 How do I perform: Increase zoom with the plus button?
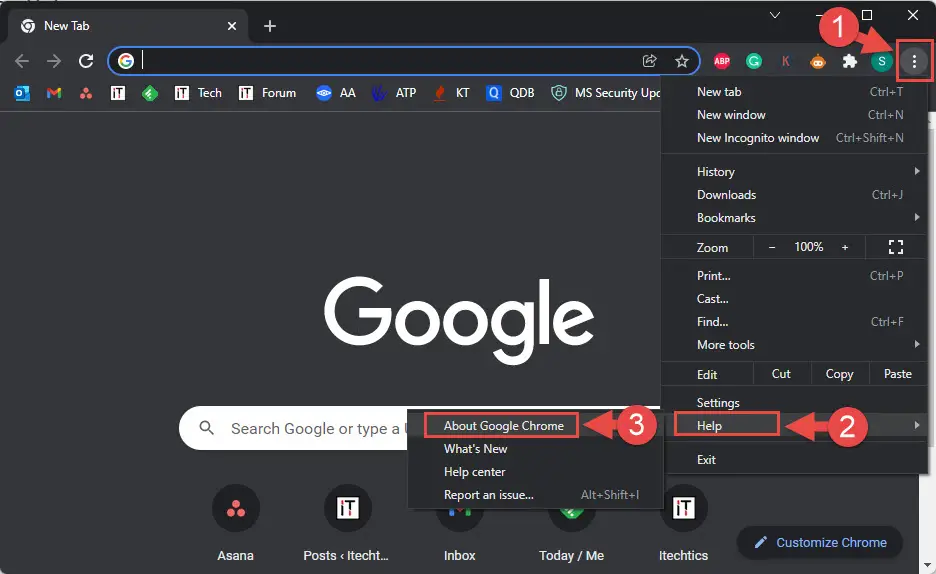coord(845,247)
